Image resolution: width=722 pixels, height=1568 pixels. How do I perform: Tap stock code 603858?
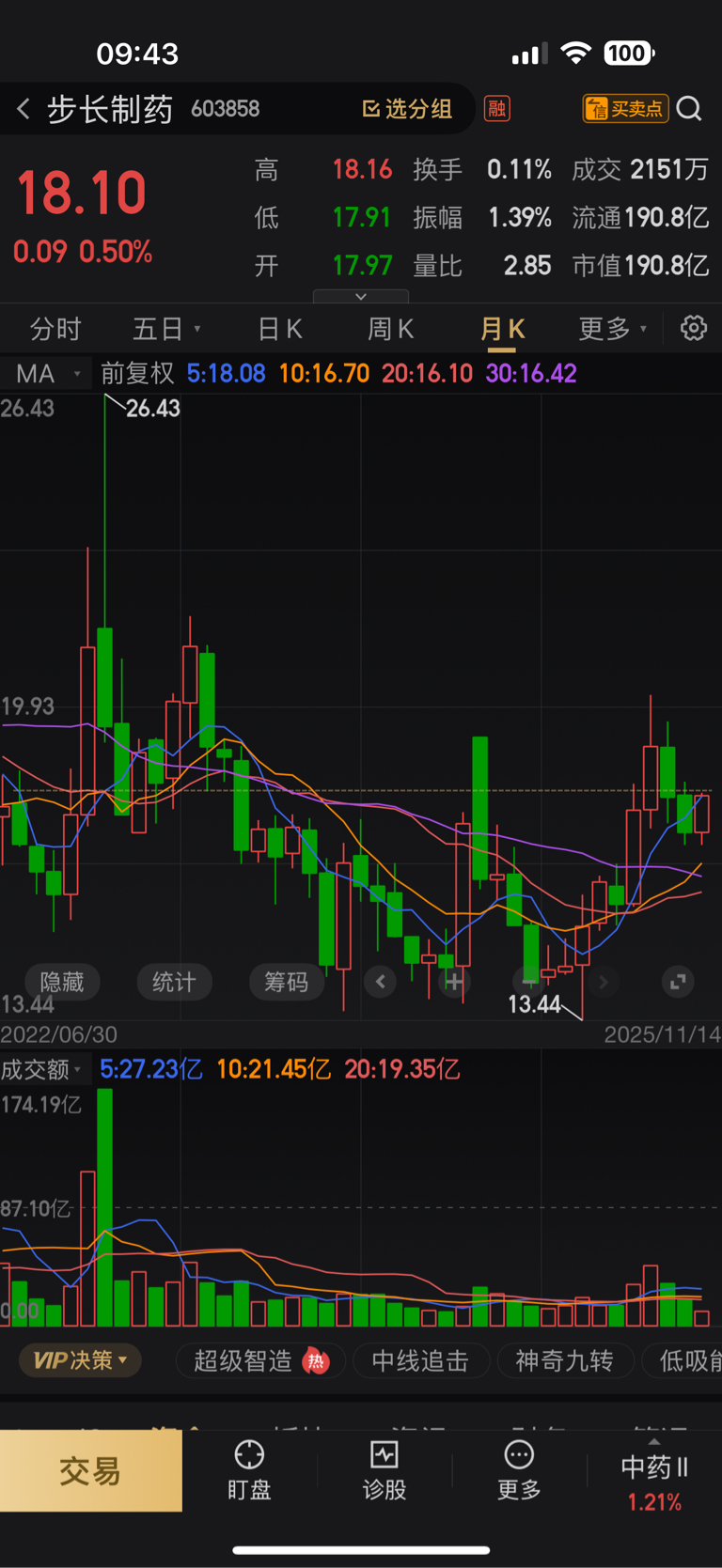tap(226, 109)
